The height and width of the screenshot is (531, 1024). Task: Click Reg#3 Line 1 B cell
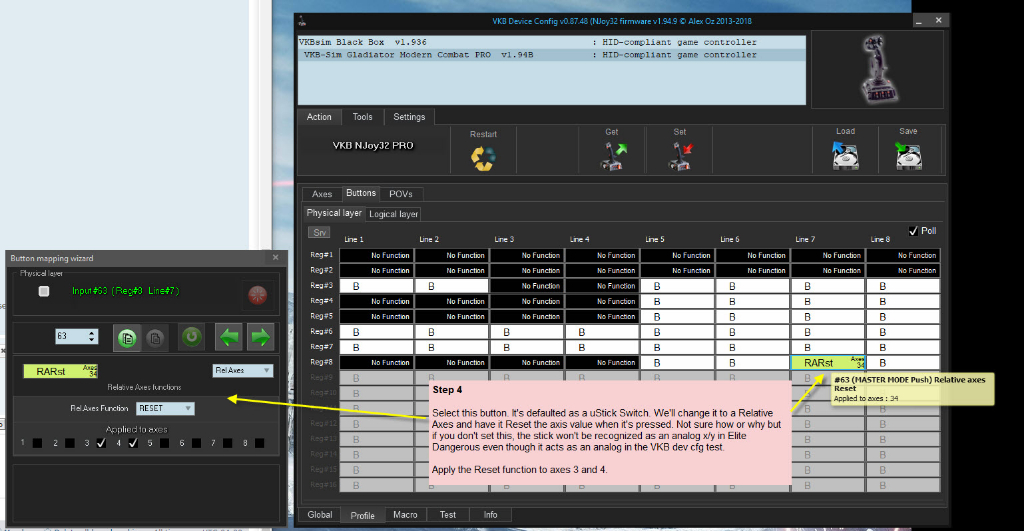click(x=376, y=286)
